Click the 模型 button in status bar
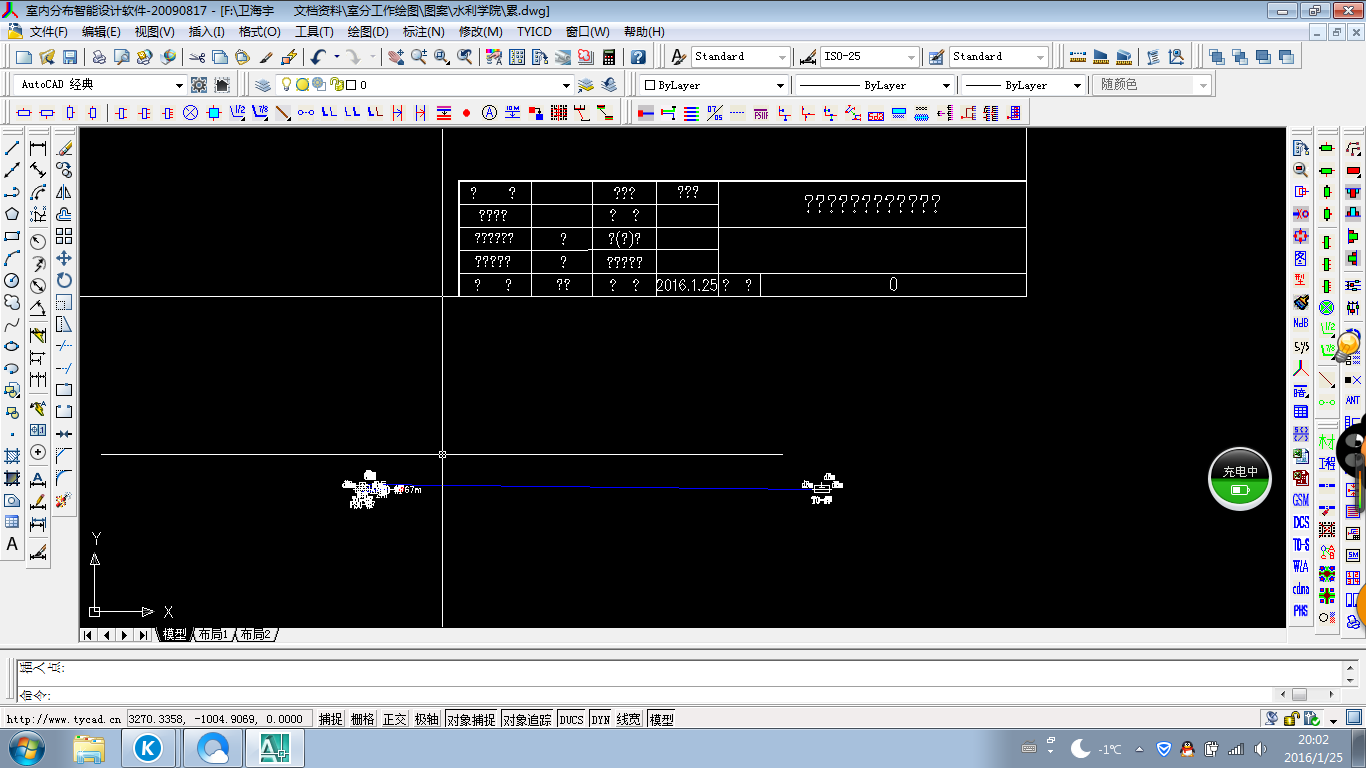This screenshot has height=768, width=1366. 661,719
